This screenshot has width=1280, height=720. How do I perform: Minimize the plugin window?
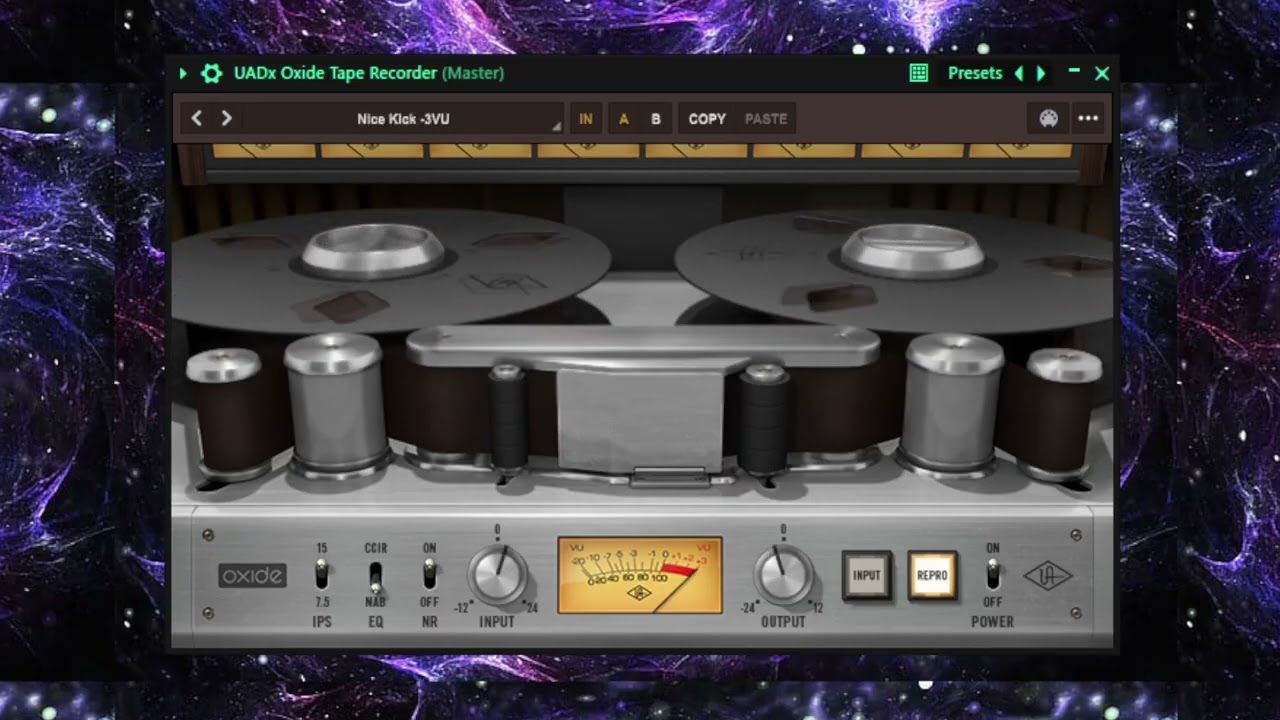point(1074,72)
